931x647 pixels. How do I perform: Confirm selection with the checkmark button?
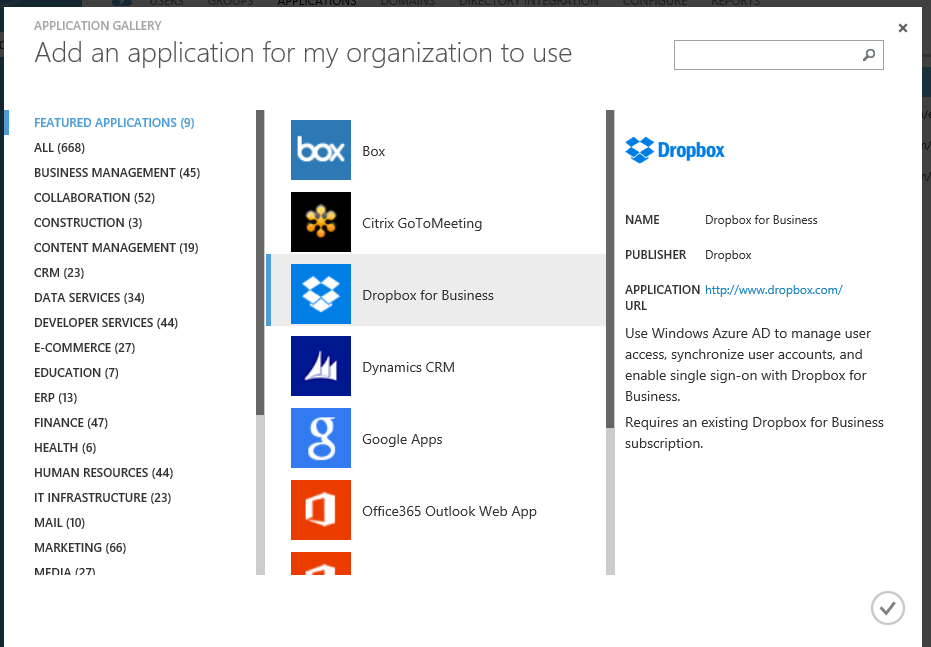[x=888, y=608]
